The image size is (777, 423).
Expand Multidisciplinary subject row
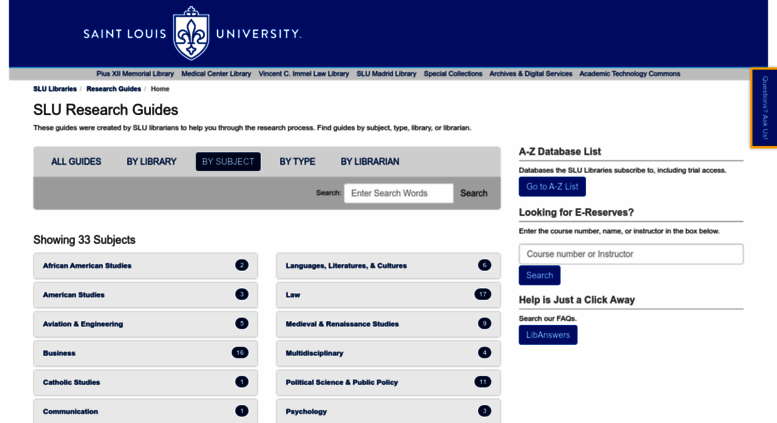click(388, 353)
